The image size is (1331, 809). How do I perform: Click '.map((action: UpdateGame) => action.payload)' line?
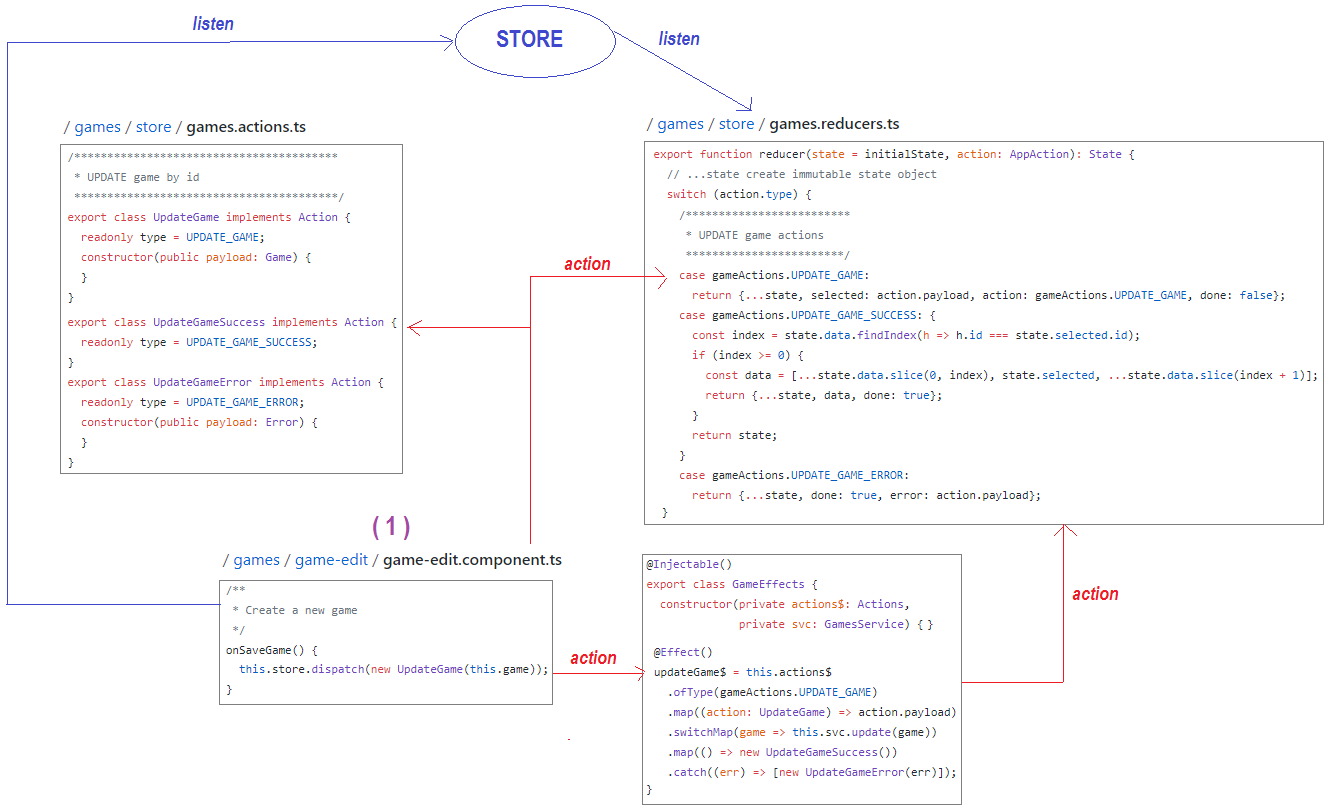[x=812, y=712]
